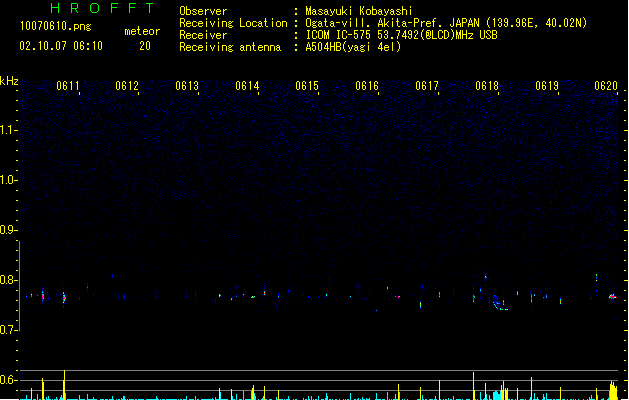
Task: Click the HROFFT title text
Action: point(102,8)
